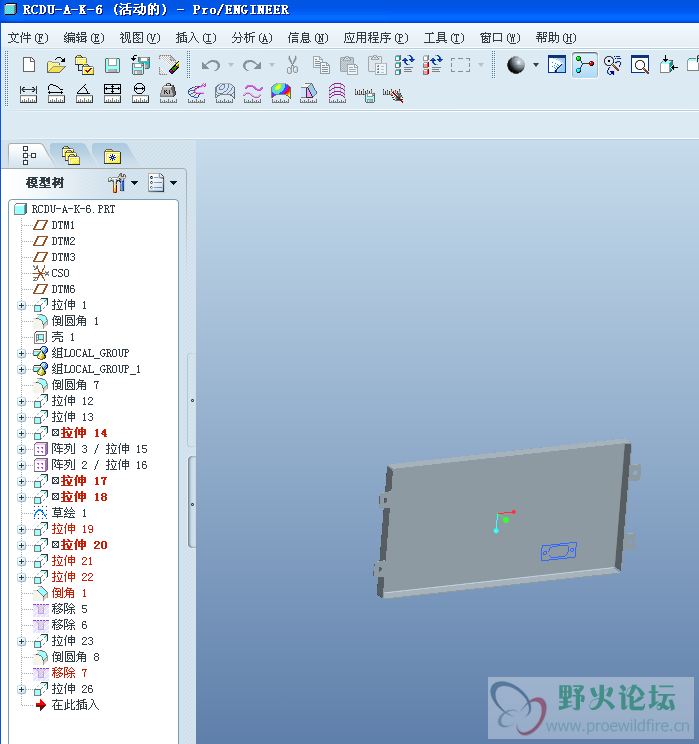Open the 文件(F) menu
The width and height of the screenshot is (699, 744).
(x=28, y=37)
